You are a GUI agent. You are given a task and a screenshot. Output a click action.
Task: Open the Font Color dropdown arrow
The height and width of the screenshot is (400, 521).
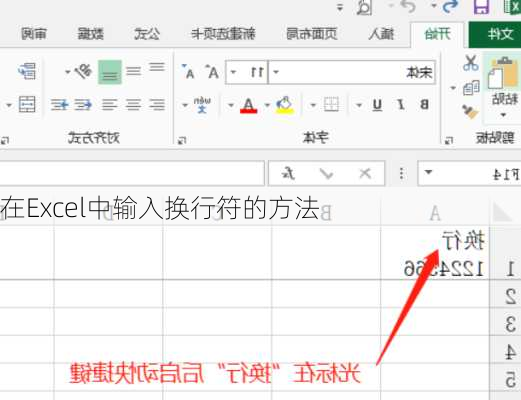(x=231, y=105)
